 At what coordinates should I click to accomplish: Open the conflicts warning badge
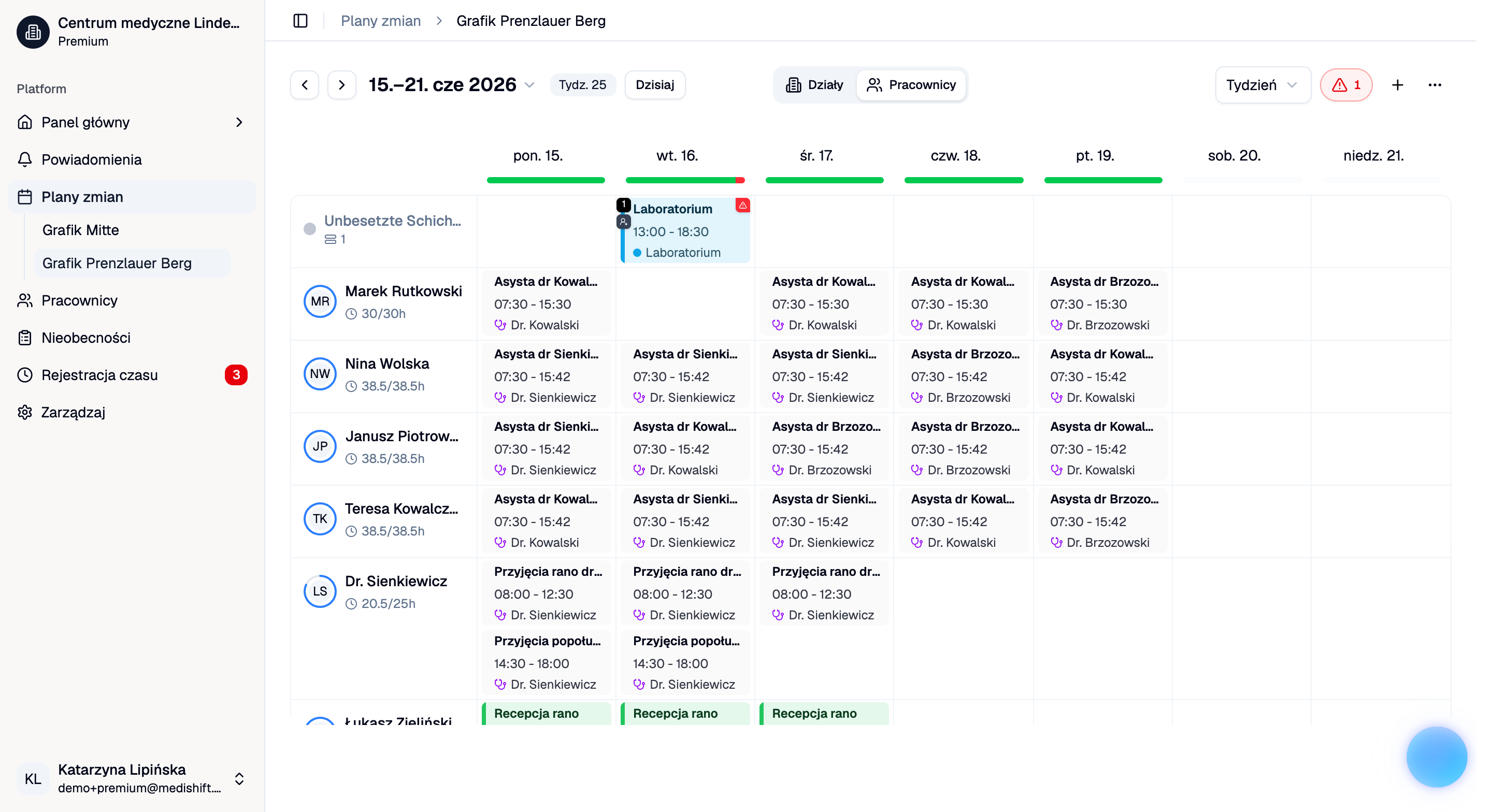(1346, 85)
